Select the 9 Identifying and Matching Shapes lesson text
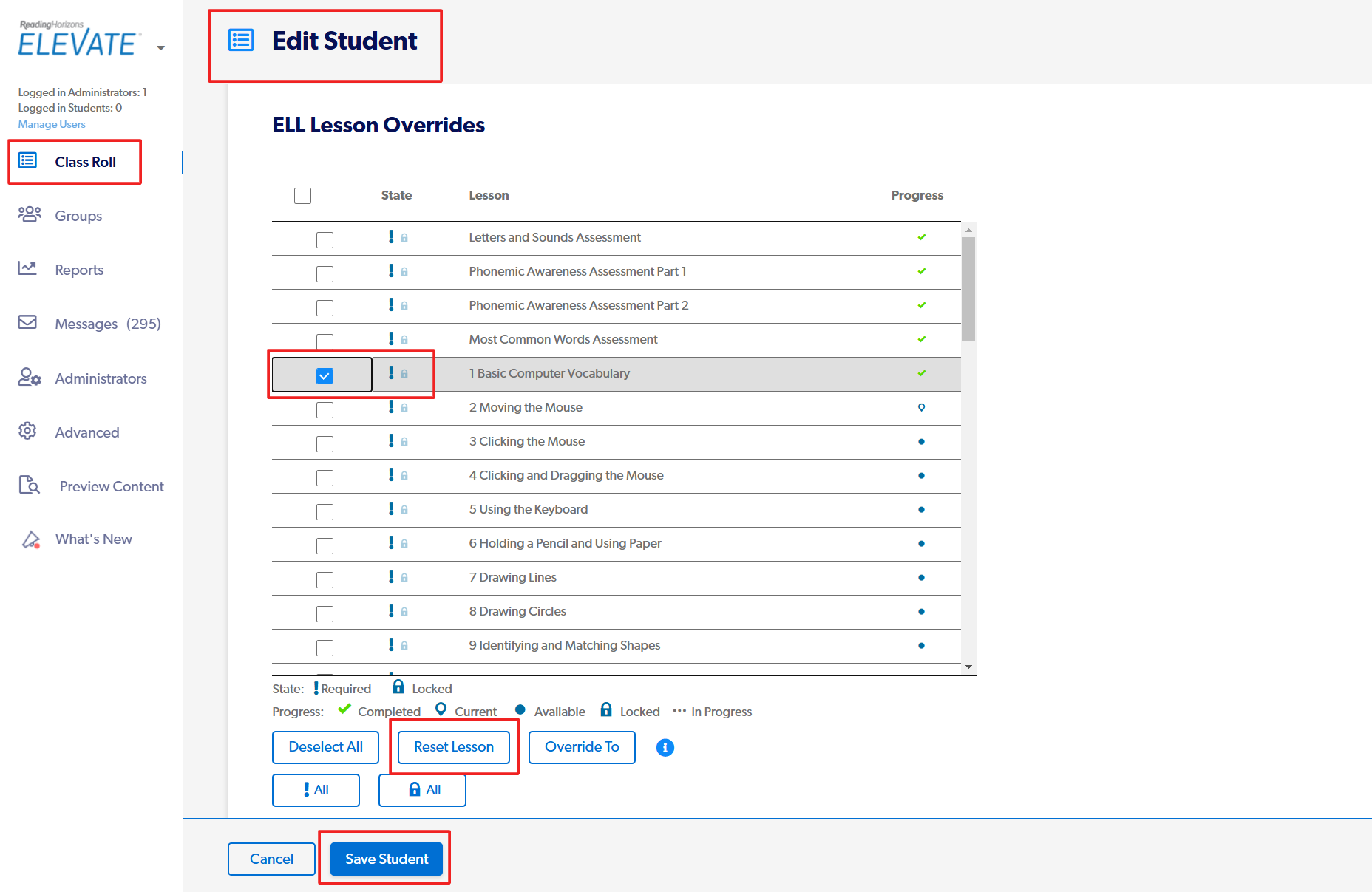This screenshot has height=892, width=1372. point(565,645)
